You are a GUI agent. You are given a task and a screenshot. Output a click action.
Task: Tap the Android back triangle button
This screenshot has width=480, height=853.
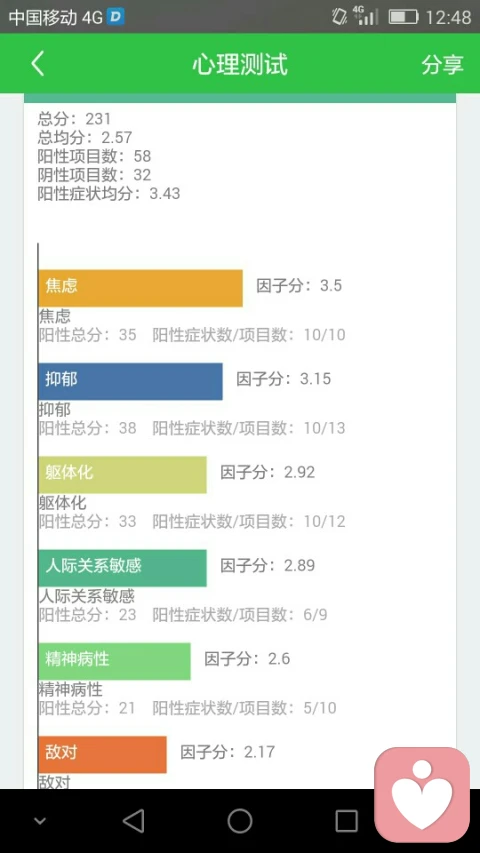tap(133, 821)
